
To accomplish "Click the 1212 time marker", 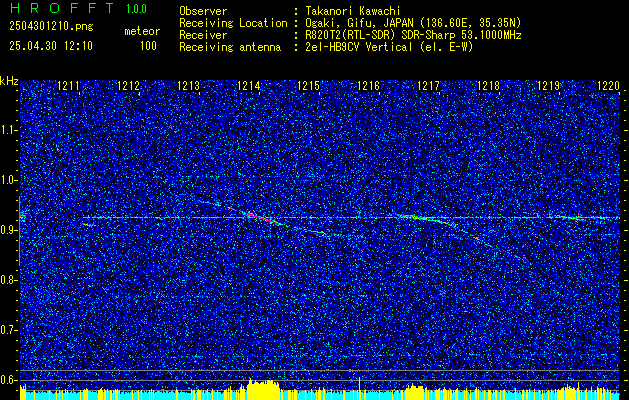I will pyautogui.click(x=129, y=85).
